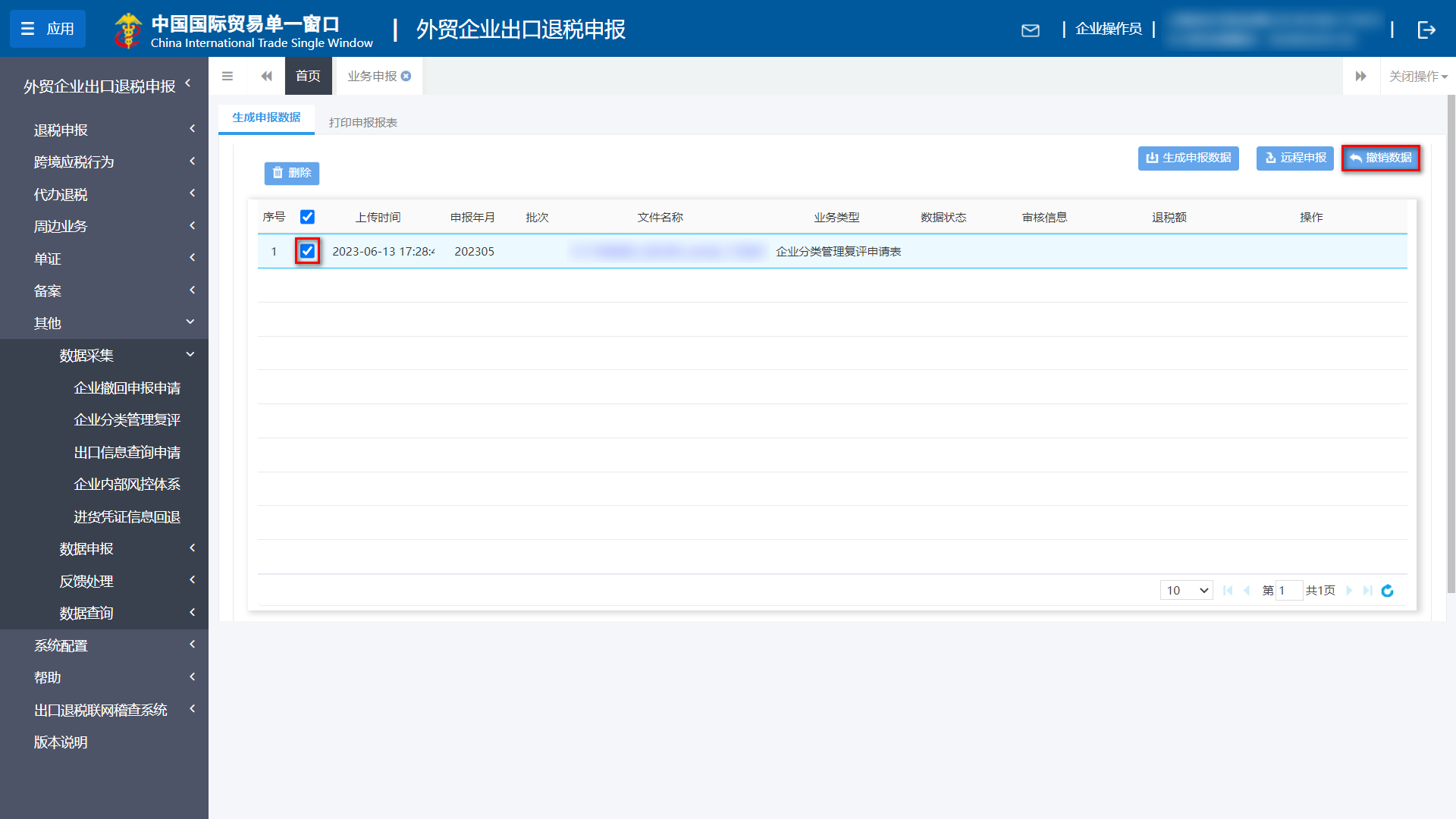Click the page number input field

click(1289, 590)
